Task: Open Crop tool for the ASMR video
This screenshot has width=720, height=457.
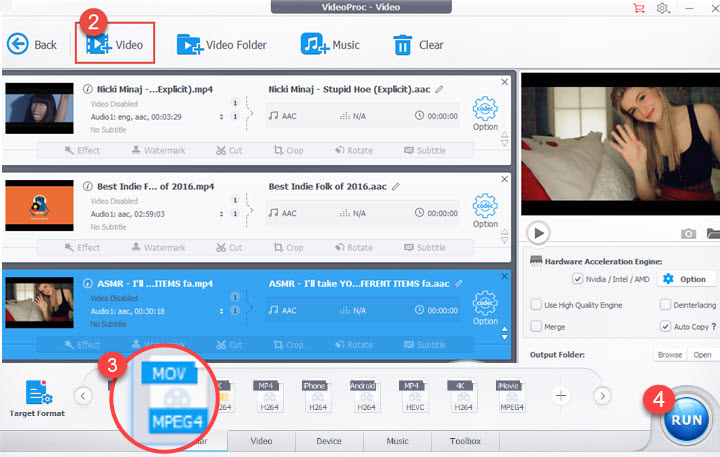Action: [x=288, y=344]
